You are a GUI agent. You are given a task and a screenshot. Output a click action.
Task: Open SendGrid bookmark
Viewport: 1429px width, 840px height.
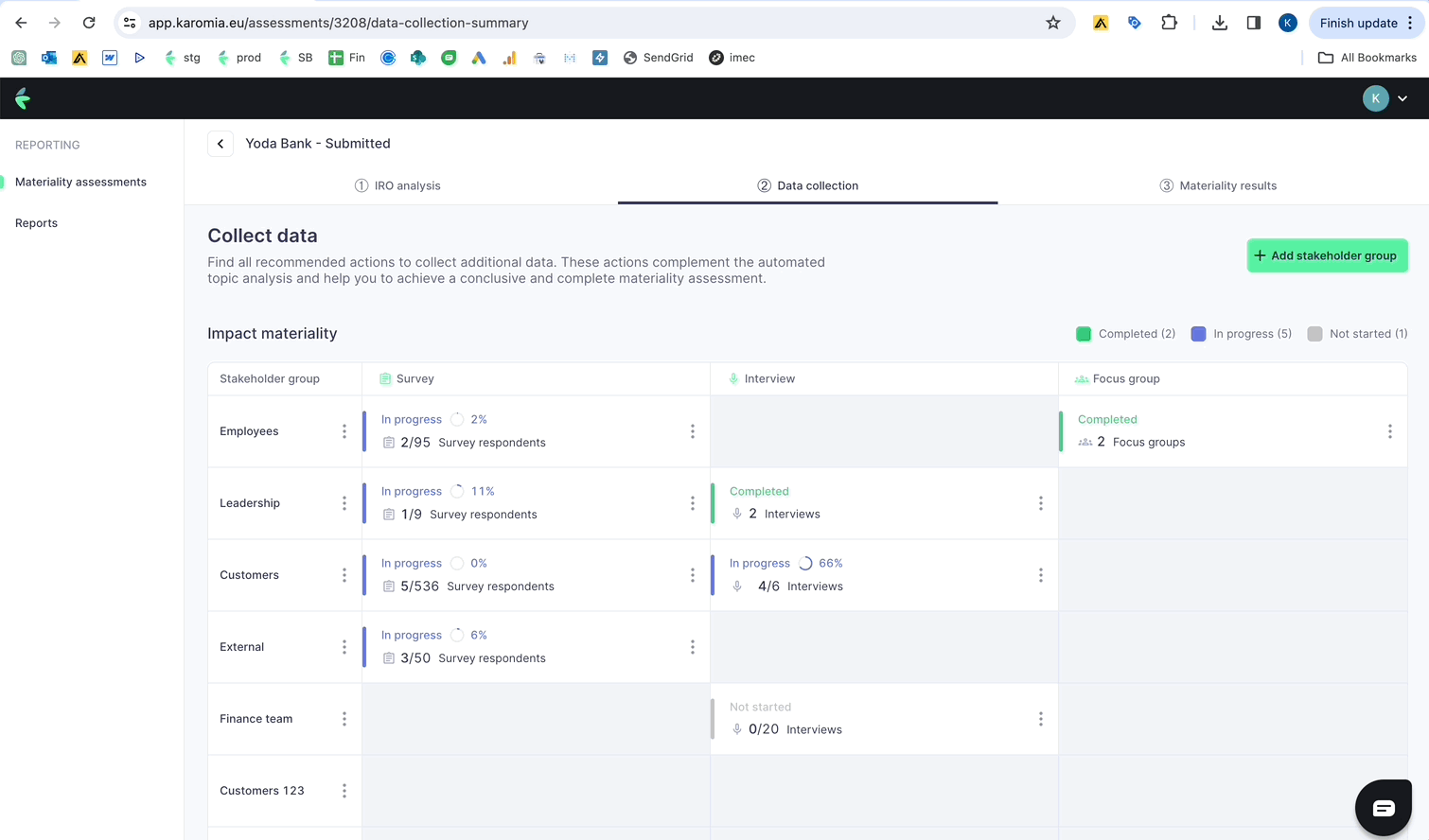(658, 58)
